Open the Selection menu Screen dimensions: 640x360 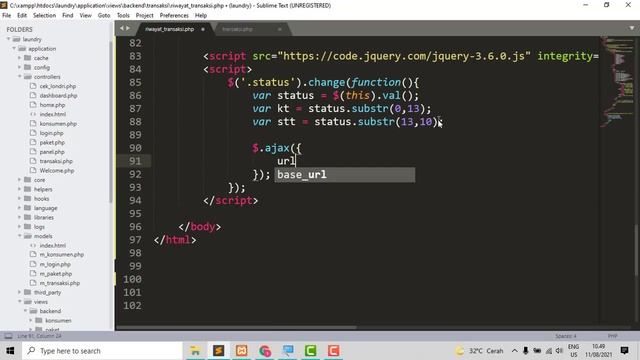click(x=44, y=15)
